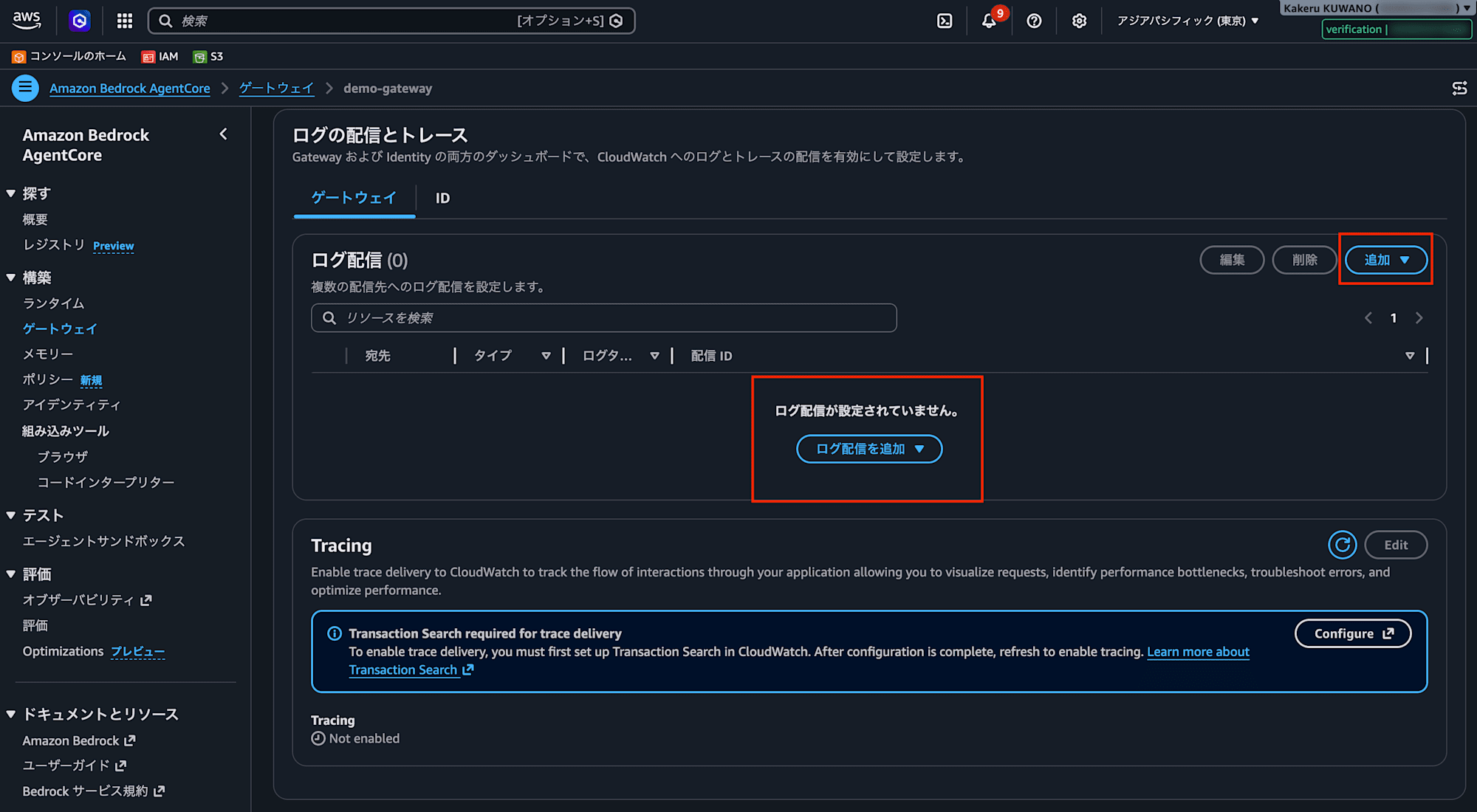The width and height of the screenshot is (1477, 812).
Task: Click page number 1 in pagination
Action: pyautogui.click(x=1394, y=318)
